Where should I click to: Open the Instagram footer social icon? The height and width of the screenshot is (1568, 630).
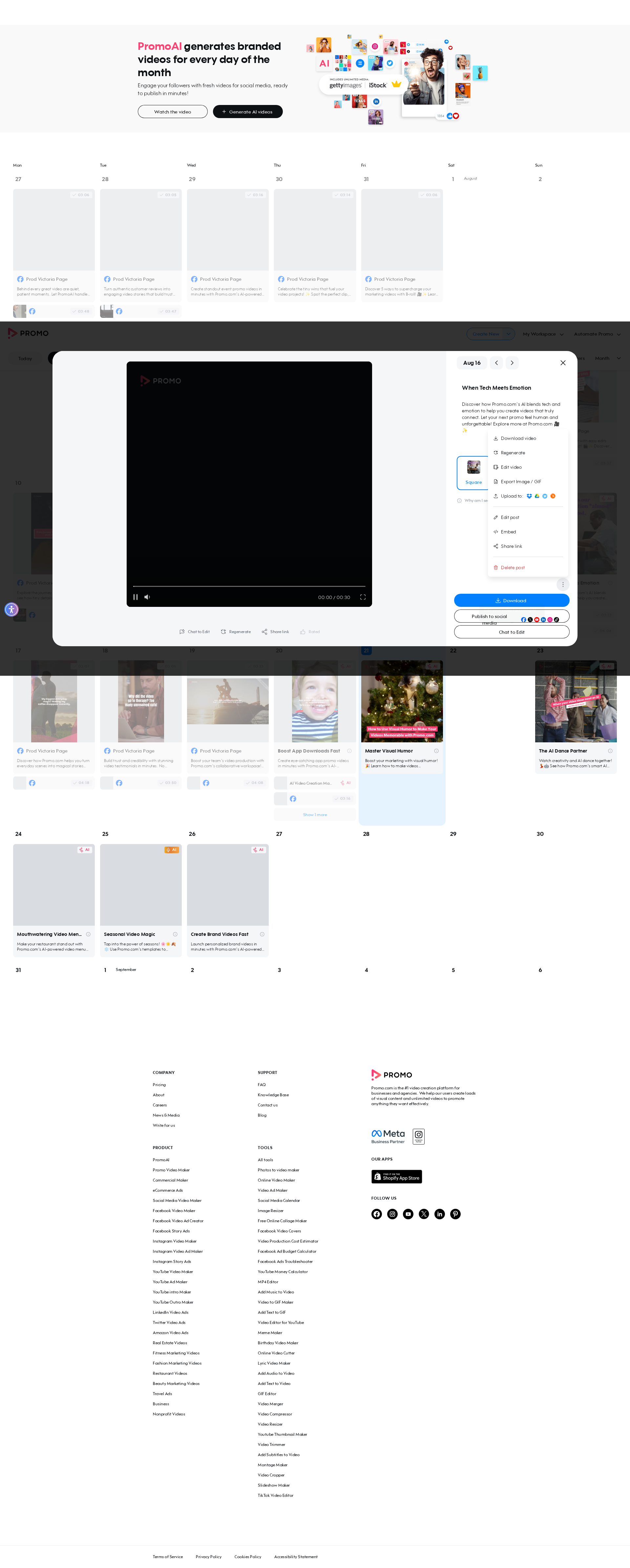[x=393, y=1214]
